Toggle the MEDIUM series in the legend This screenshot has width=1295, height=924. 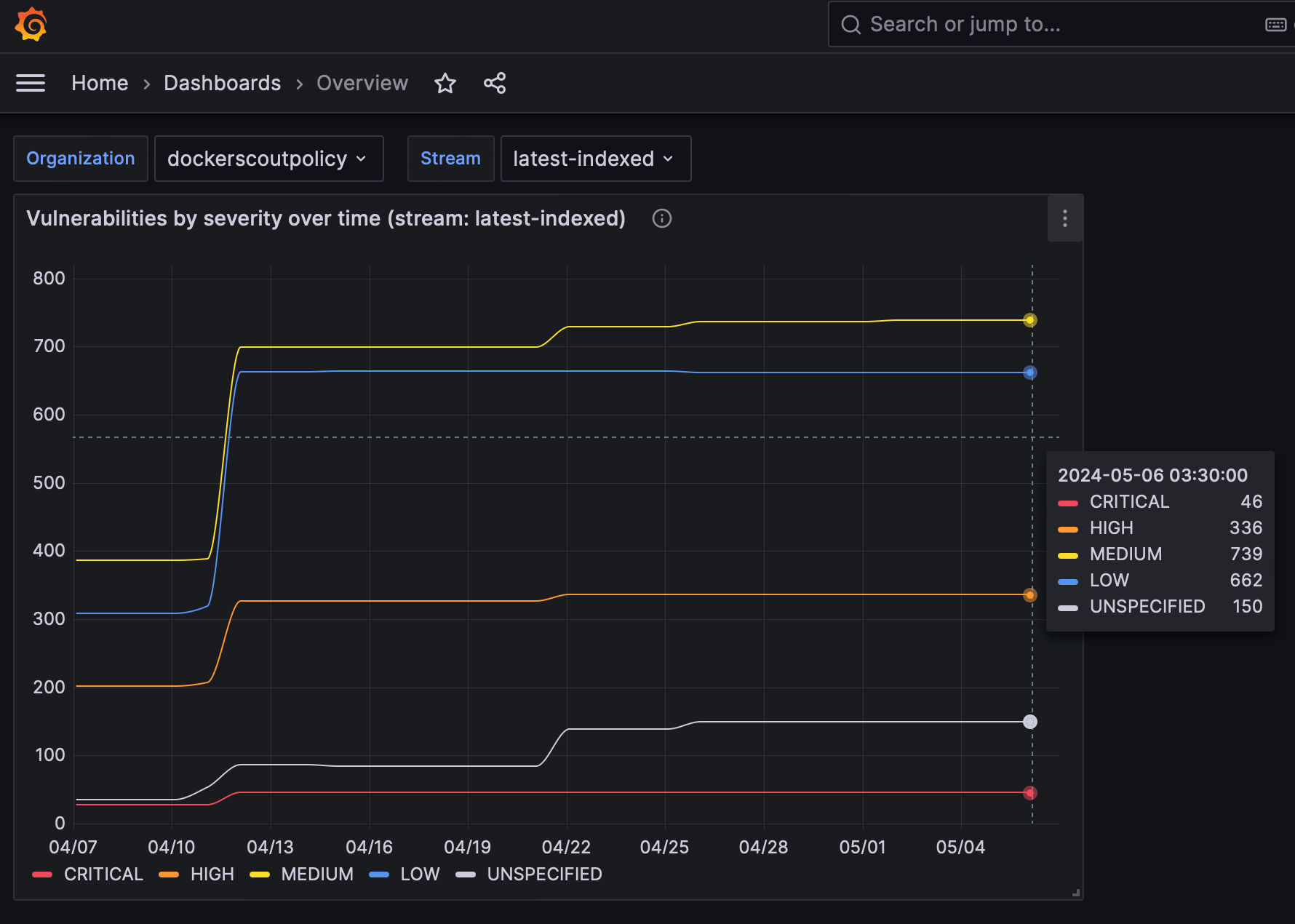pyautogui.click(x=317, y=874)
